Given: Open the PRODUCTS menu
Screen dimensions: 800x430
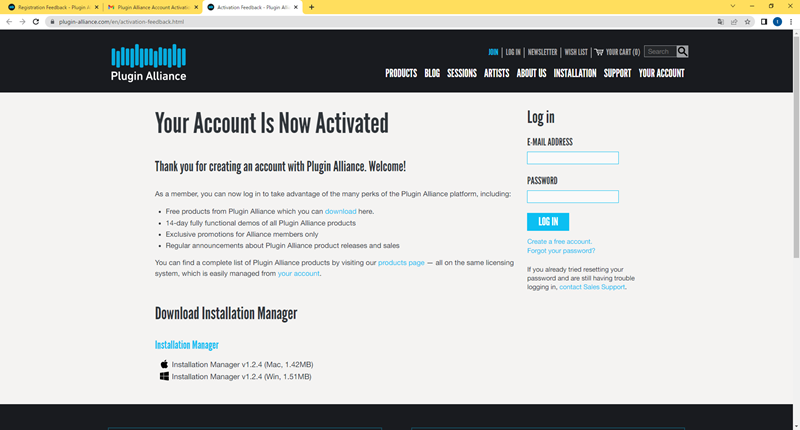Looking at the screenshot, I should (x=401, y=73).
